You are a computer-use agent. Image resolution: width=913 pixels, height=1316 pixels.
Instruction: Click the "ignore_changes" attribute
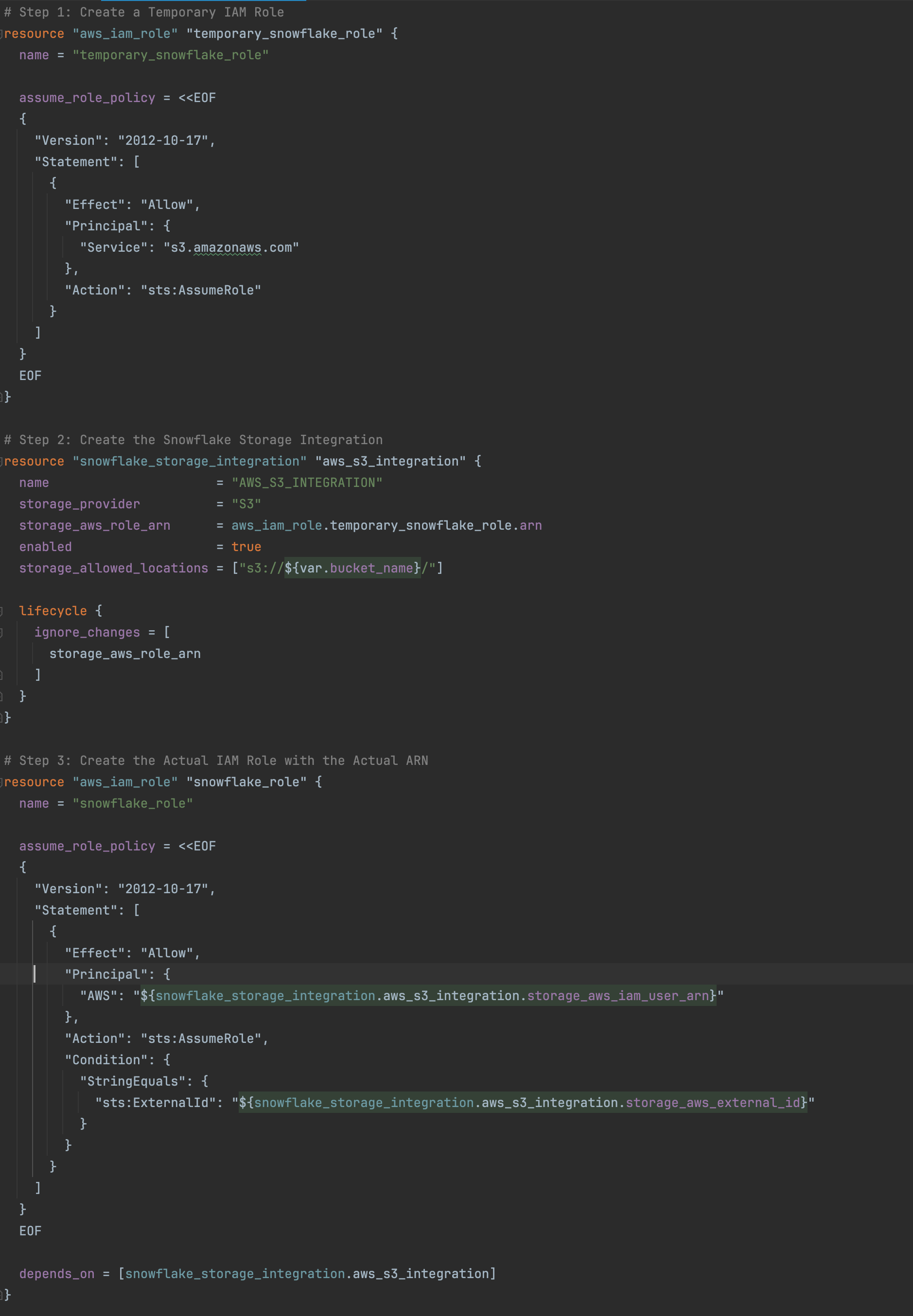(87, 632)
